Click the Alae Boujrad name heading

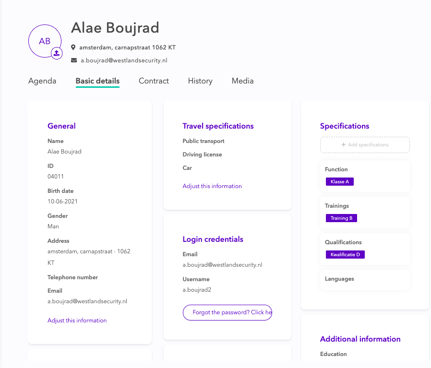pyautogui.click(x=115, y=28)
